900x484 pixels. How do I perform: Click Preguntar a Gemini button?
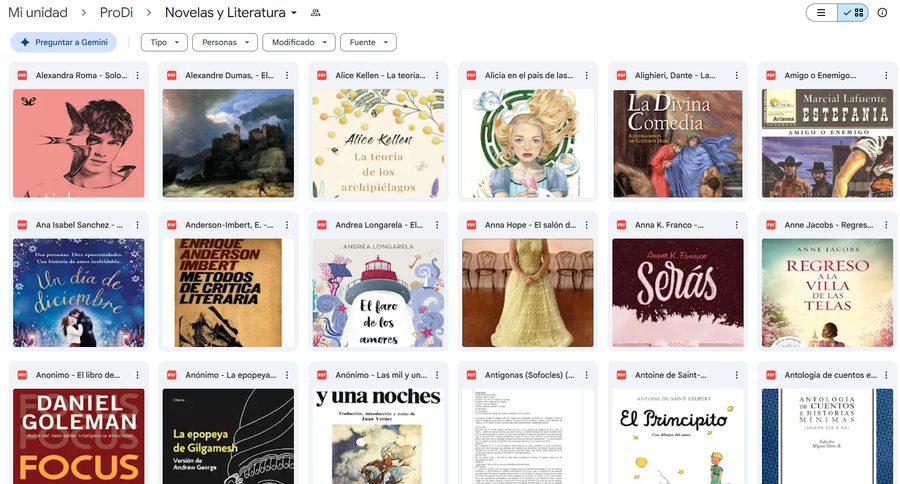tap(64, 42)
